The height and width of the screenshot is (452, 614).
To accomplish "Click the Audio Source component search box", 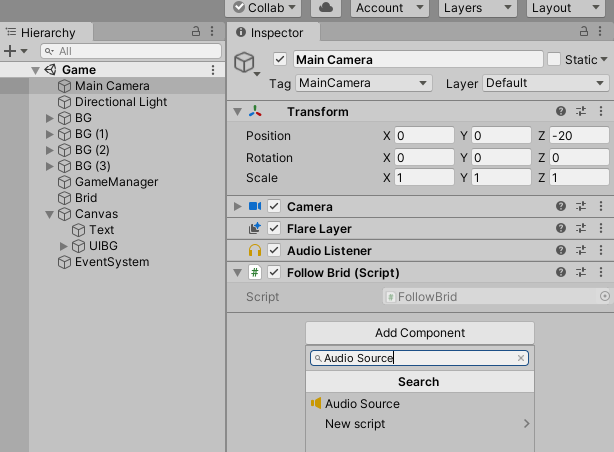I will [x=419, y=358].
